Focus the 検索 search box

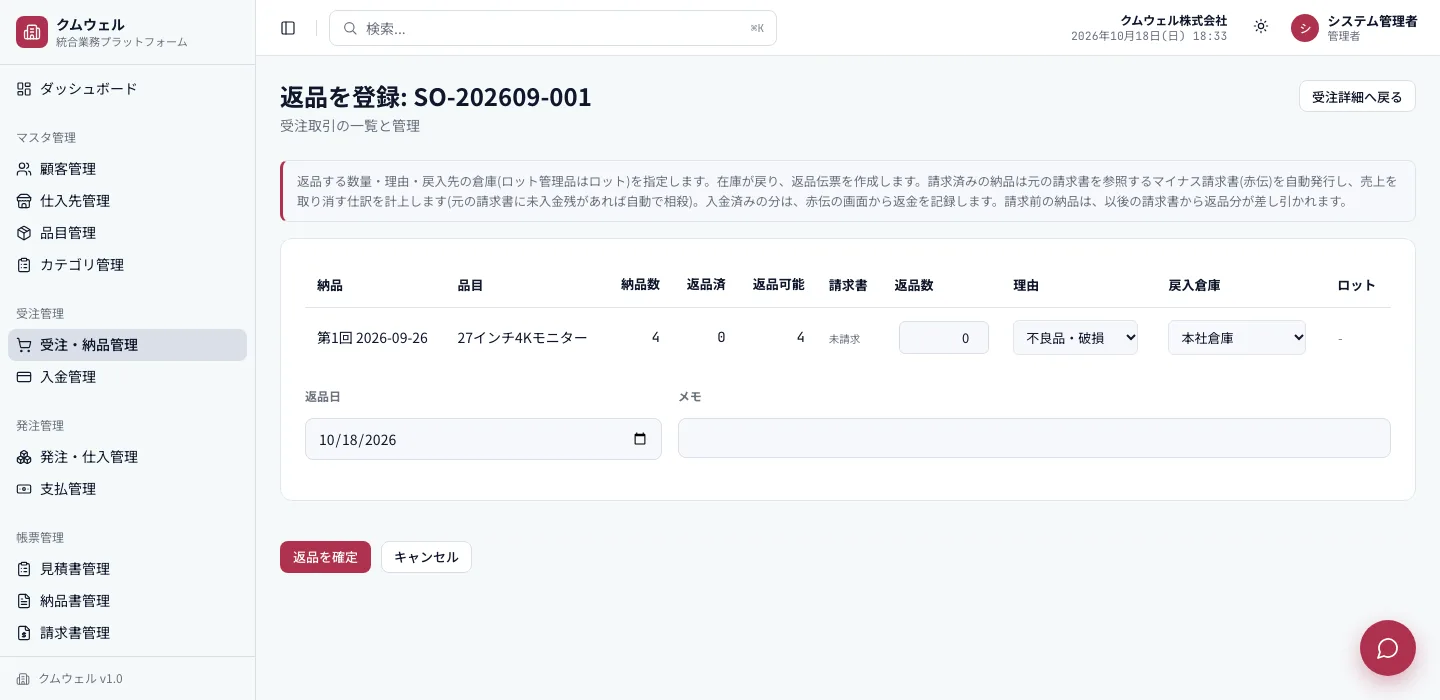coord(553,28)
